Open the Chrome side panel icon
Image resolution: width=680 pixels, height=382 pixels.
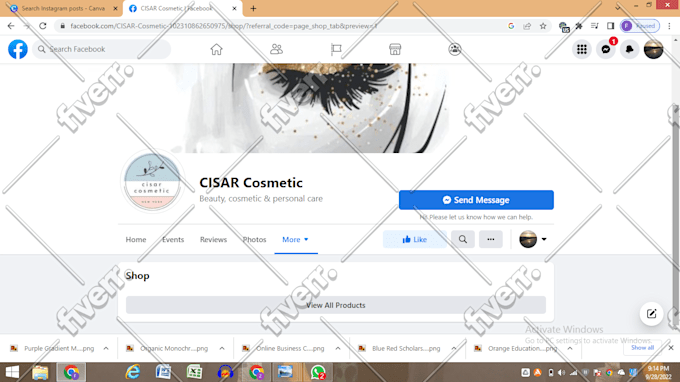click(610, 26)
